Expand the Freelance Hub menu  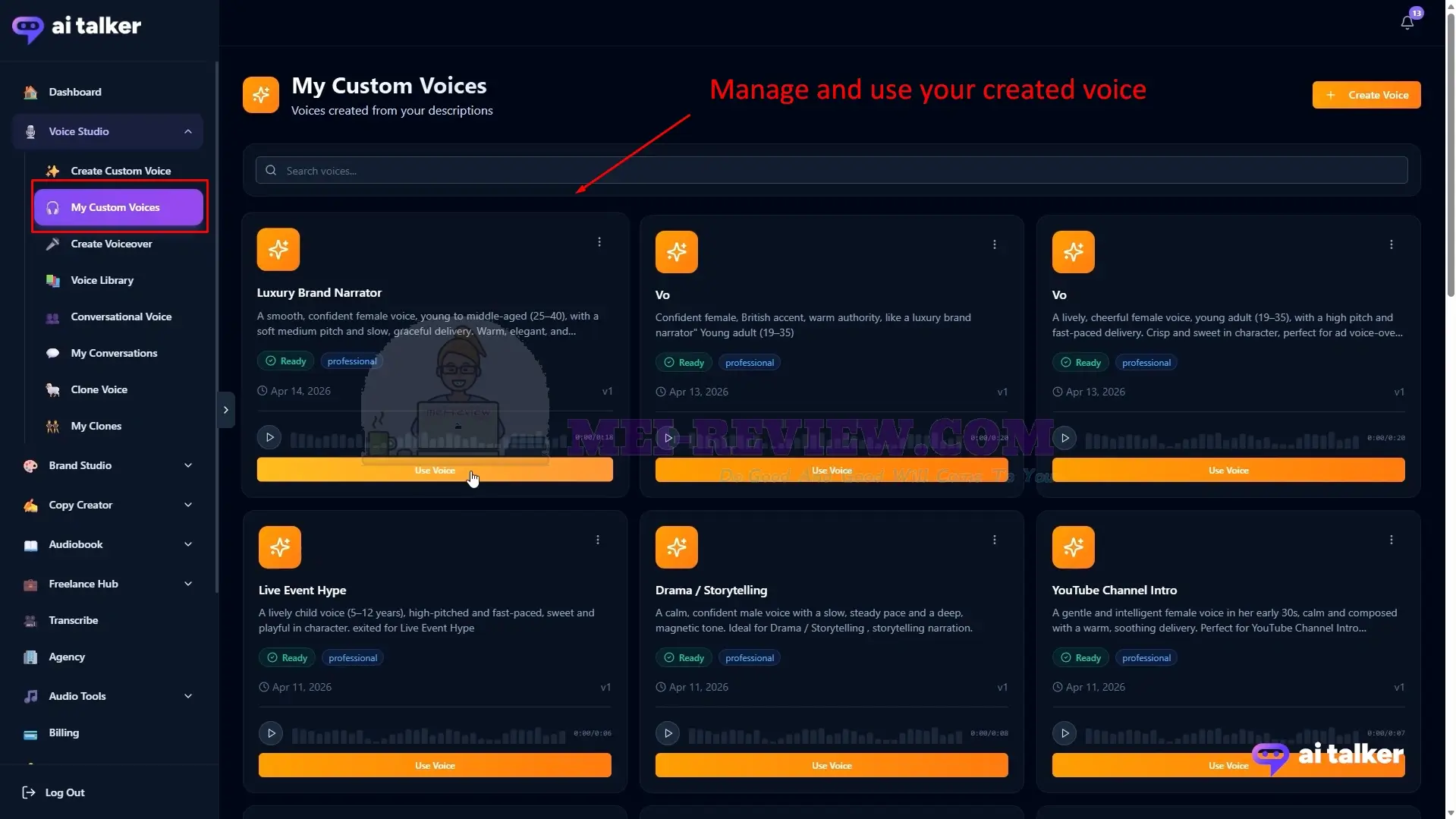(108, 584)
